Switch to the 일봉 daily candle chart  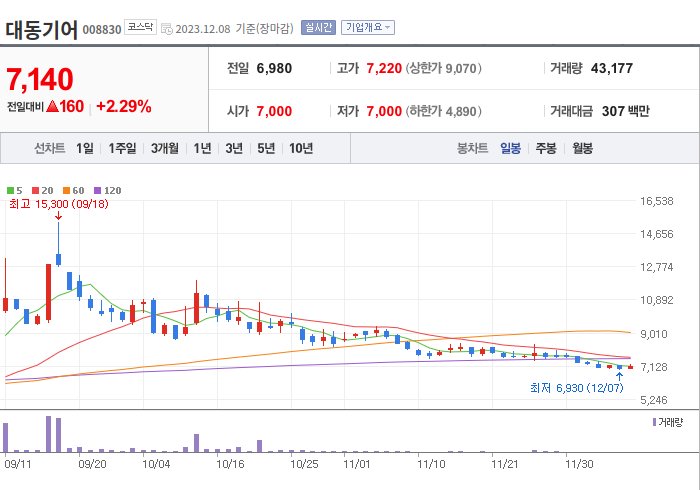tap(510, 148)
